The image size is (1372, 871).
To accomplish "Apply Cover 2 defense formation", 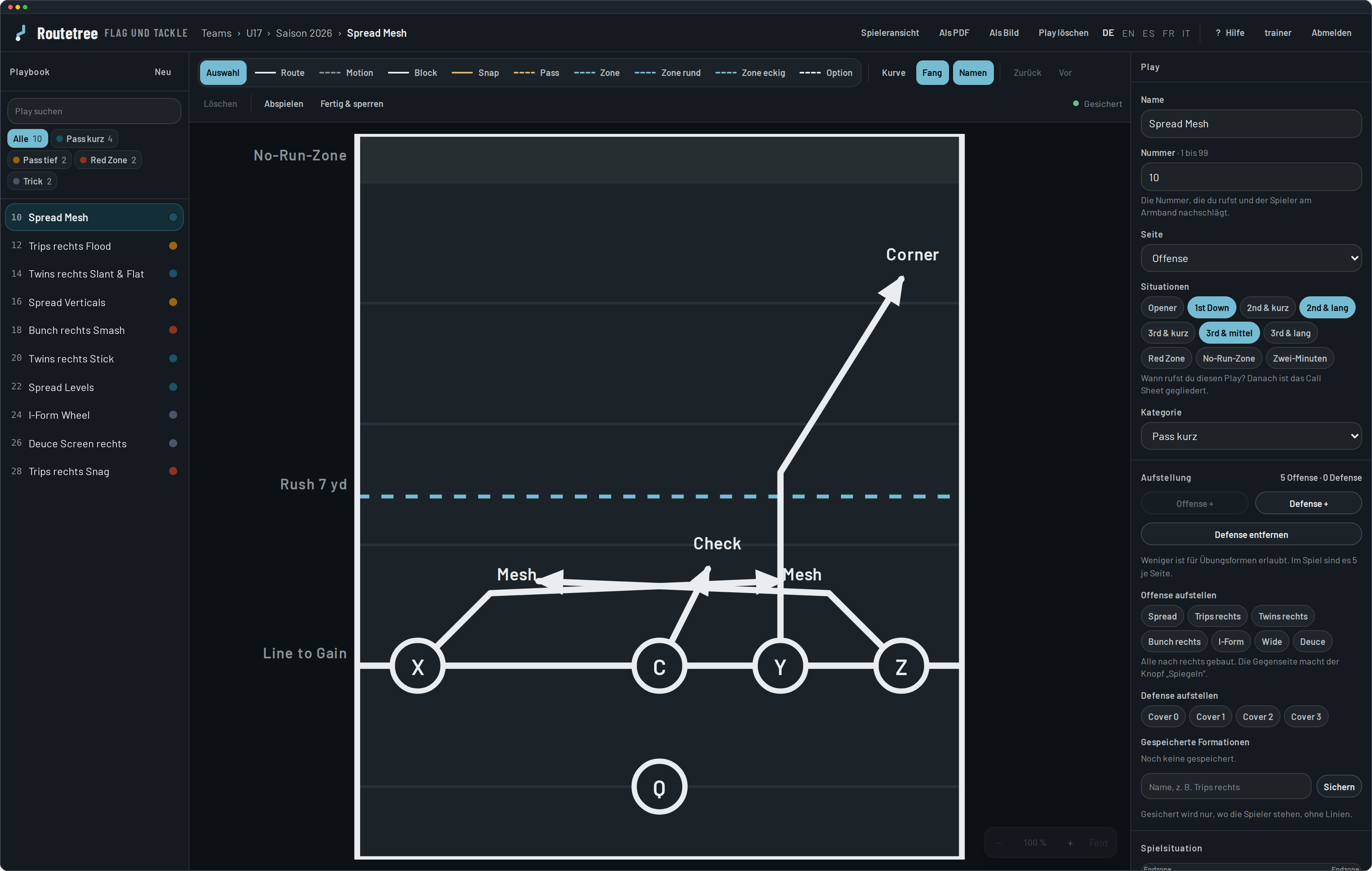I will click(x=1258, y=717).
